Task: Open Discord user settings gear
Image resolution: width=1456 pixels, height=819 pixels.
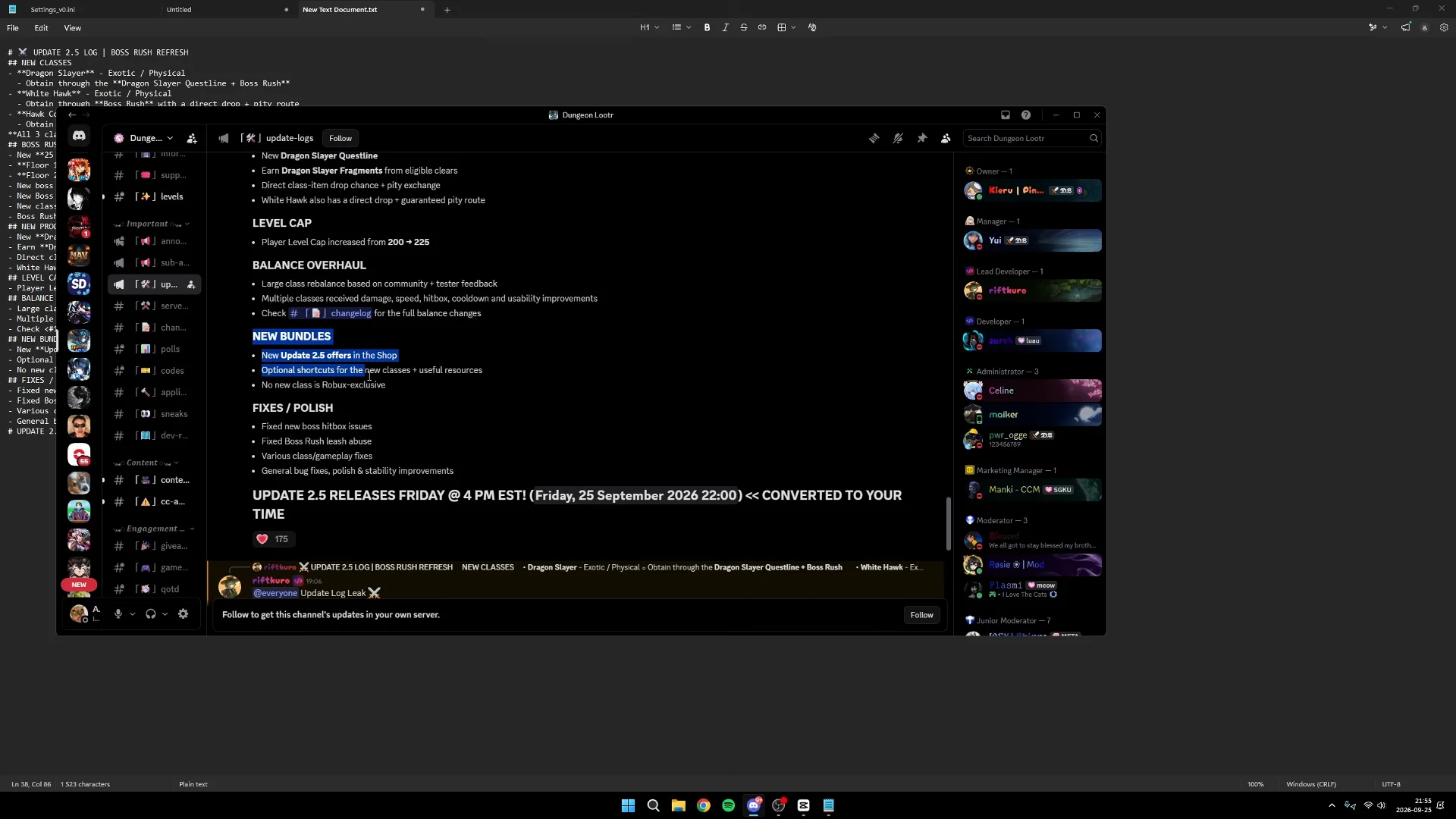Action: 183,614
